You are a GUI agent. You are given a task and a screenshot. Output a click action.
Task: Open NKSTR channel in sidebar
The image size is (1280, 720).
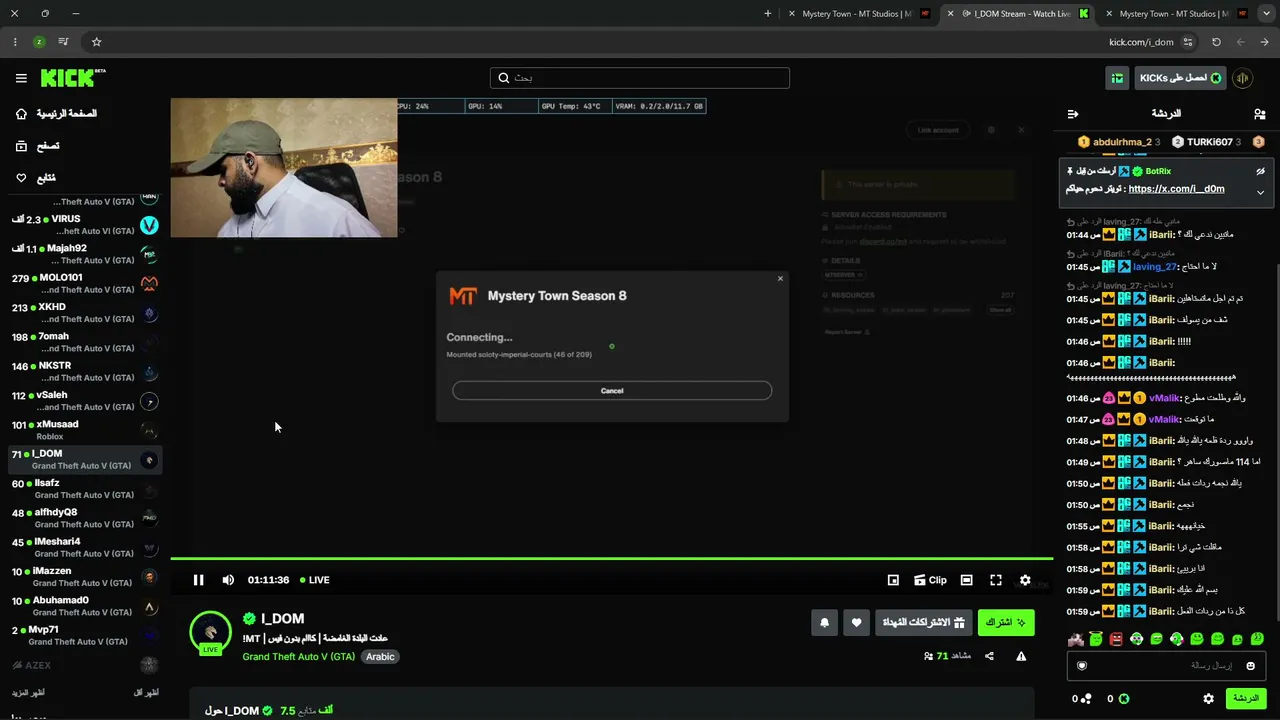pos(84,372)
